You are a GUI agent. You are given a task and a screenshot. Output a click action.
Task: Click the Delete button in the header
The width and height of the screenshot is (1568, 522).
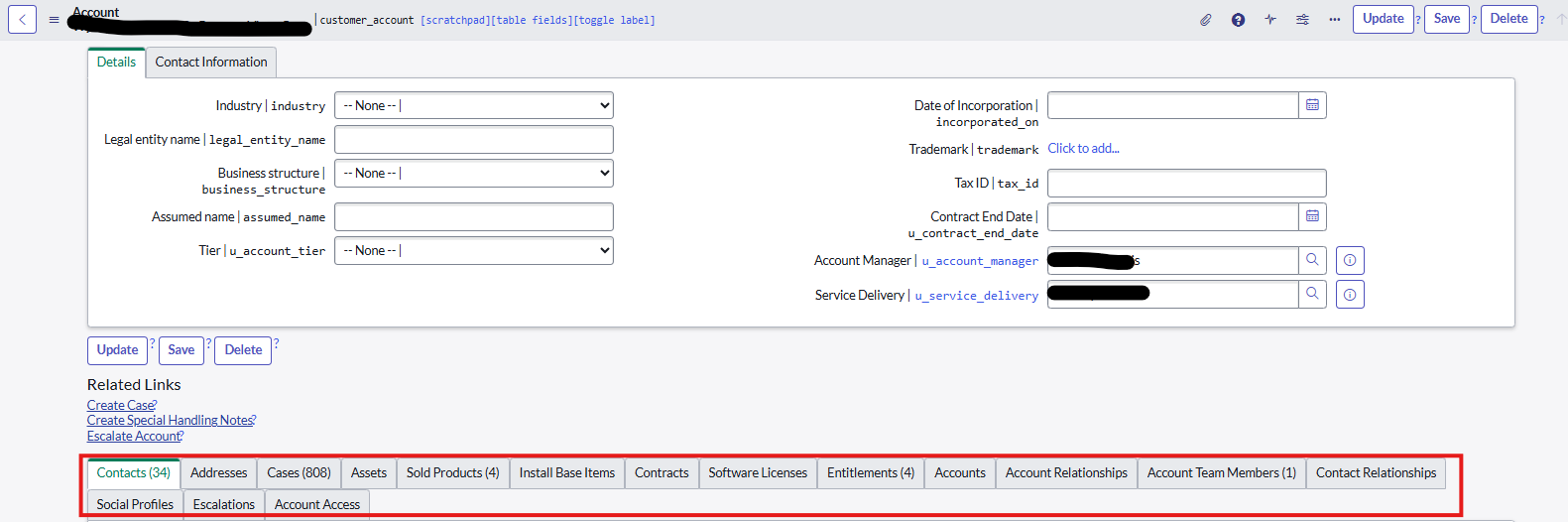(1509, 19)
